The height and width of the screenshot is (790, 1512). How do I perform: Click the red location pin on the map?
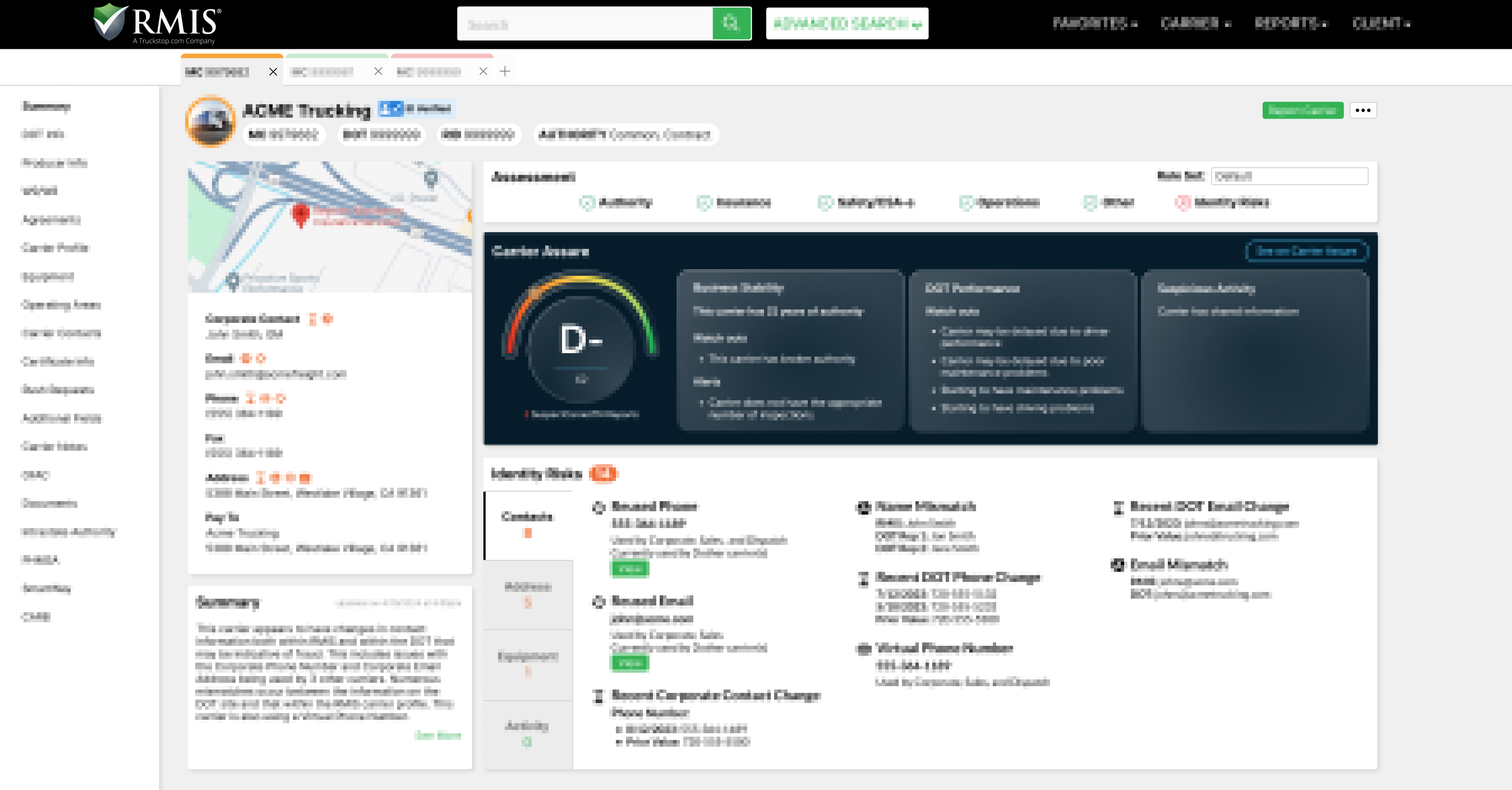point(300,215)
